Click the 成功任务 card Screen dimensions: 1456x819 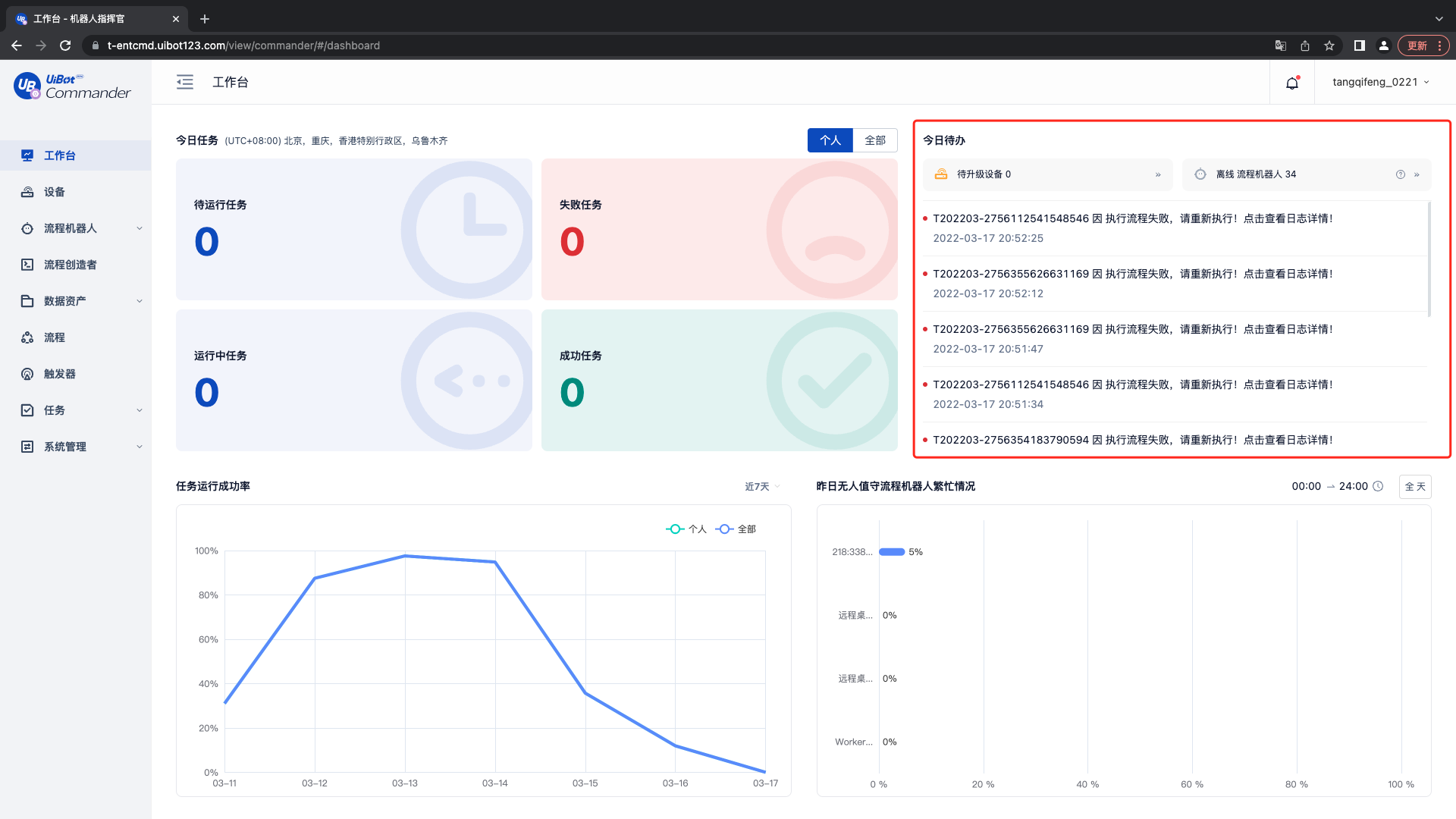(x=720, y=380)
